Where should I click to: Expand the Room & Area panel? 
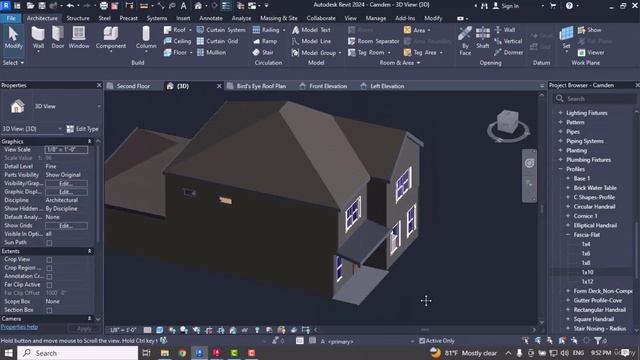tap(400, 63)
